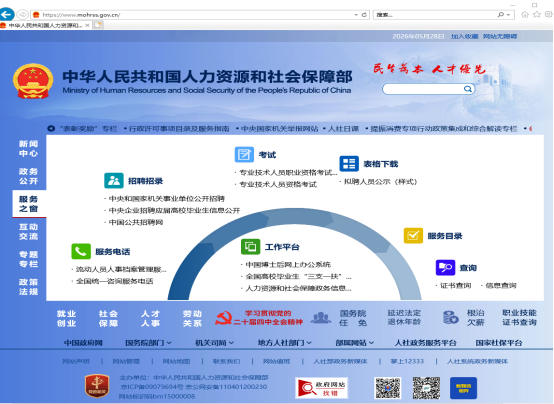Open the 社会保障 link

point(108,318)
